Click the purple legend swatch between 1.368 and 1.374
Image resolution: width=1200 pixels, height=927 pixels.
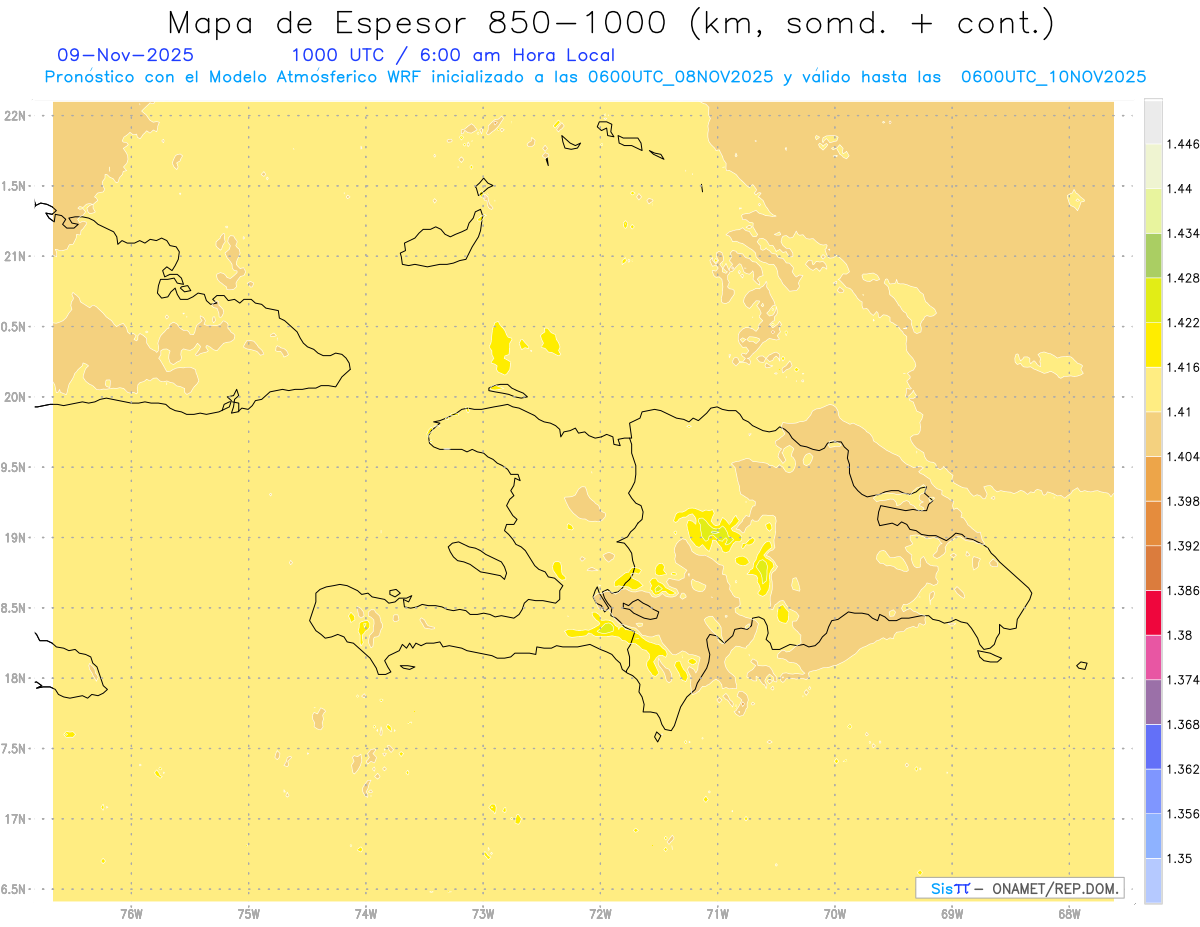[x=1153, y=701]
